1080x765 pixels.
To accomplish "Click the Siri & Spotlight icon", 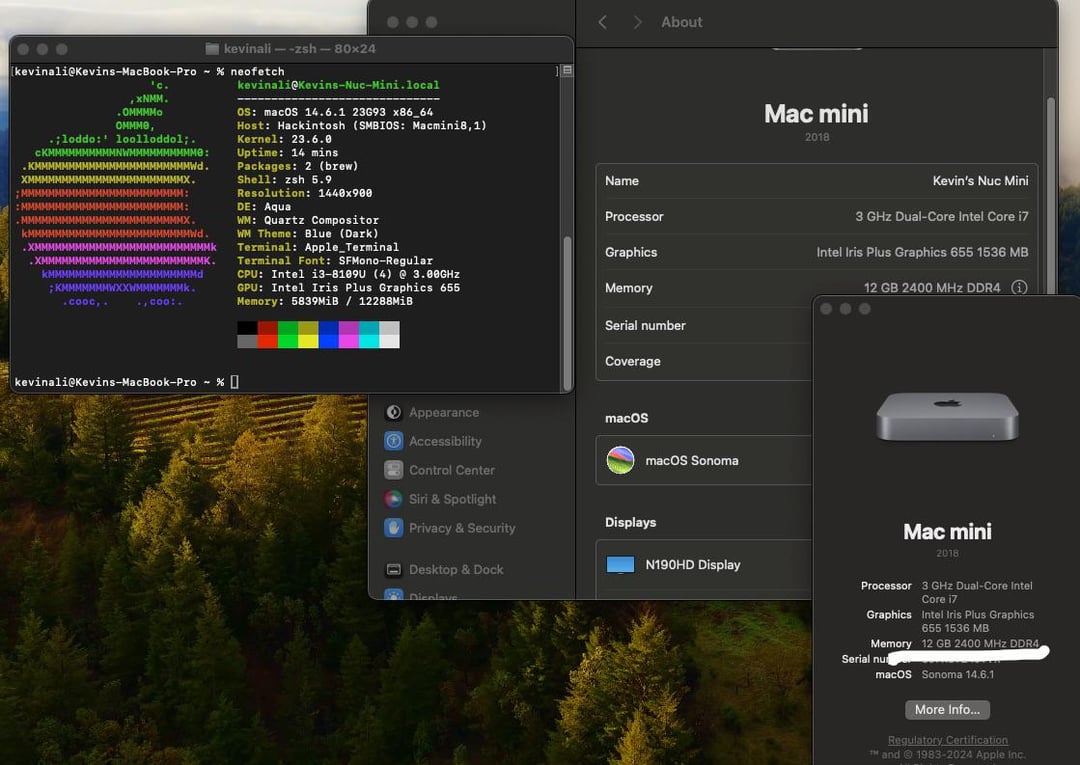I will pyautogui.click(x=394, y=499).
